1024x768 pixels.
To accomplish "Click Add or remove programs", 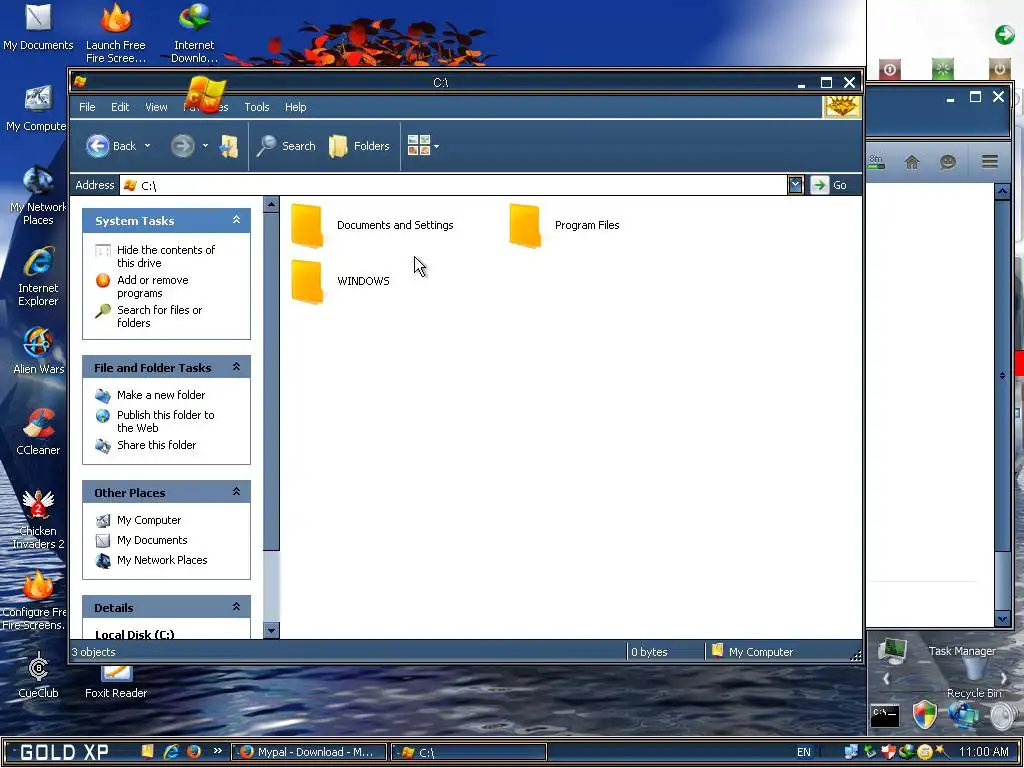I will (x=142, y=287).
